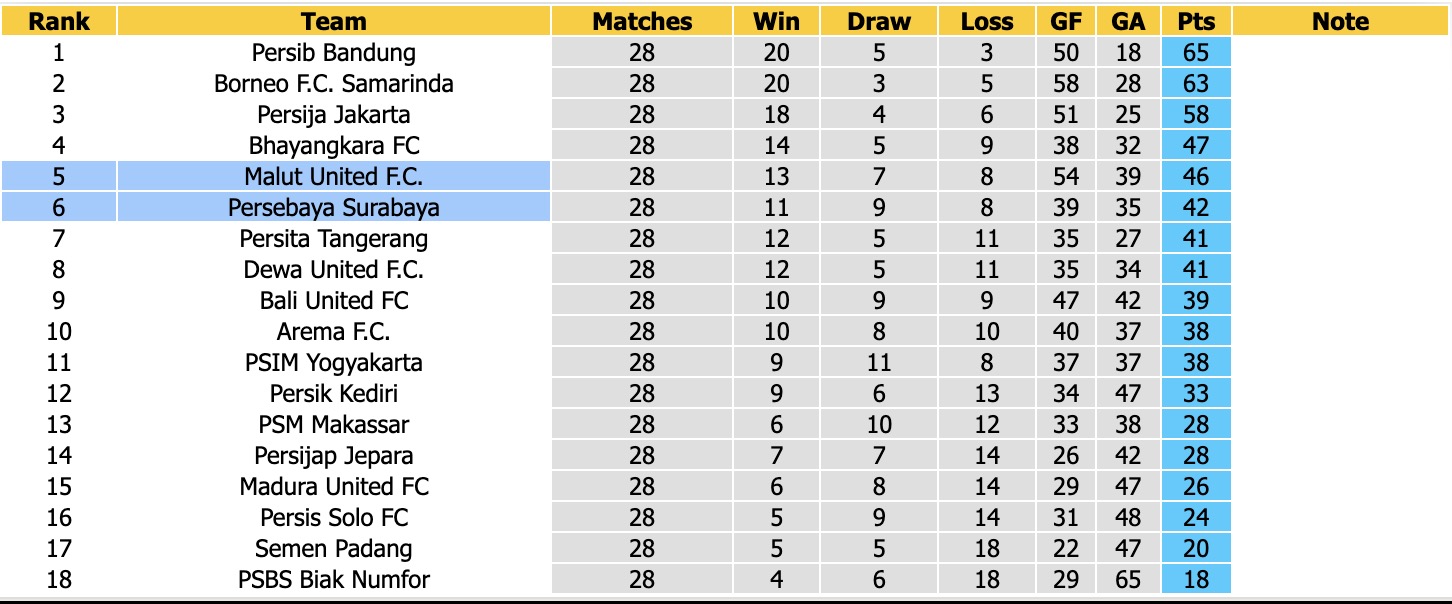The height and width of the screenshot is (604, 1452).
Task: Select the GF column header
Action: [1066, 21]
